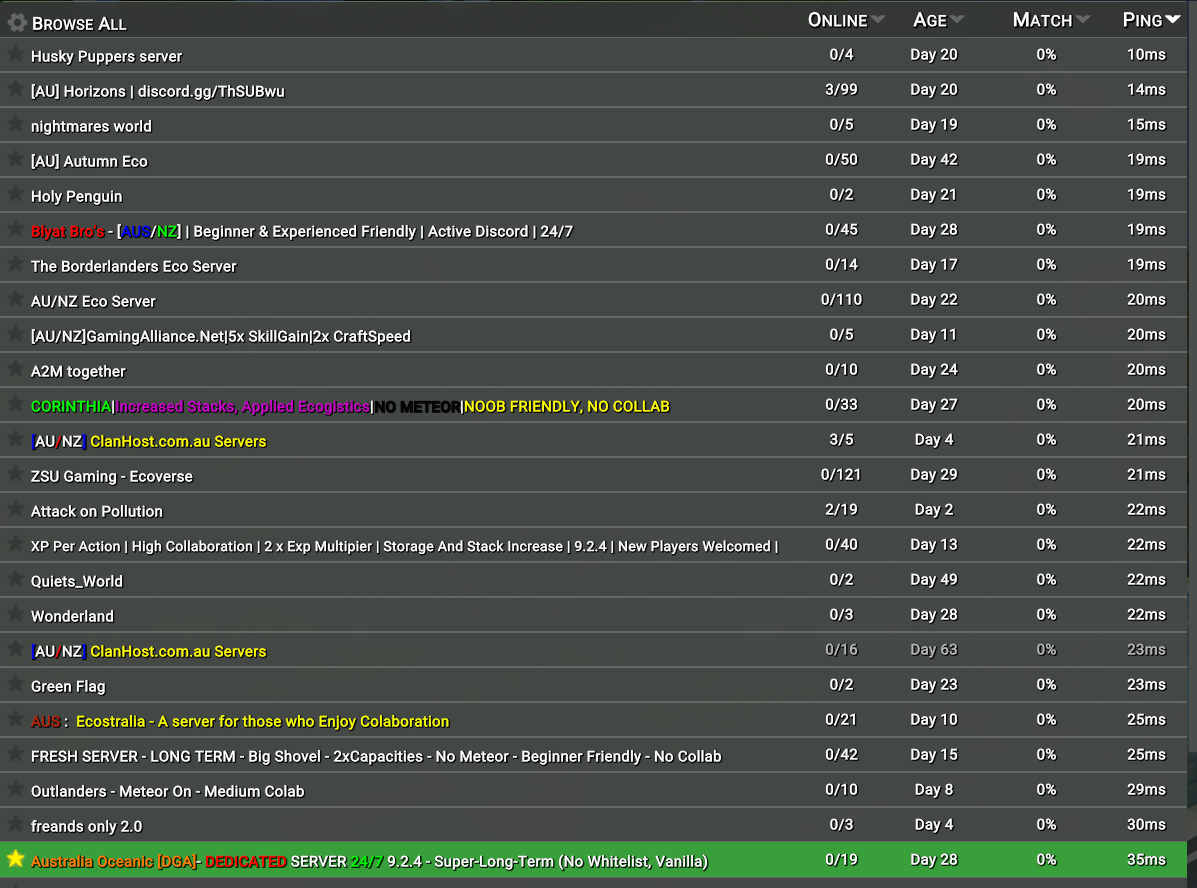Toggle favorite on A2M together server

coord(14,370)
